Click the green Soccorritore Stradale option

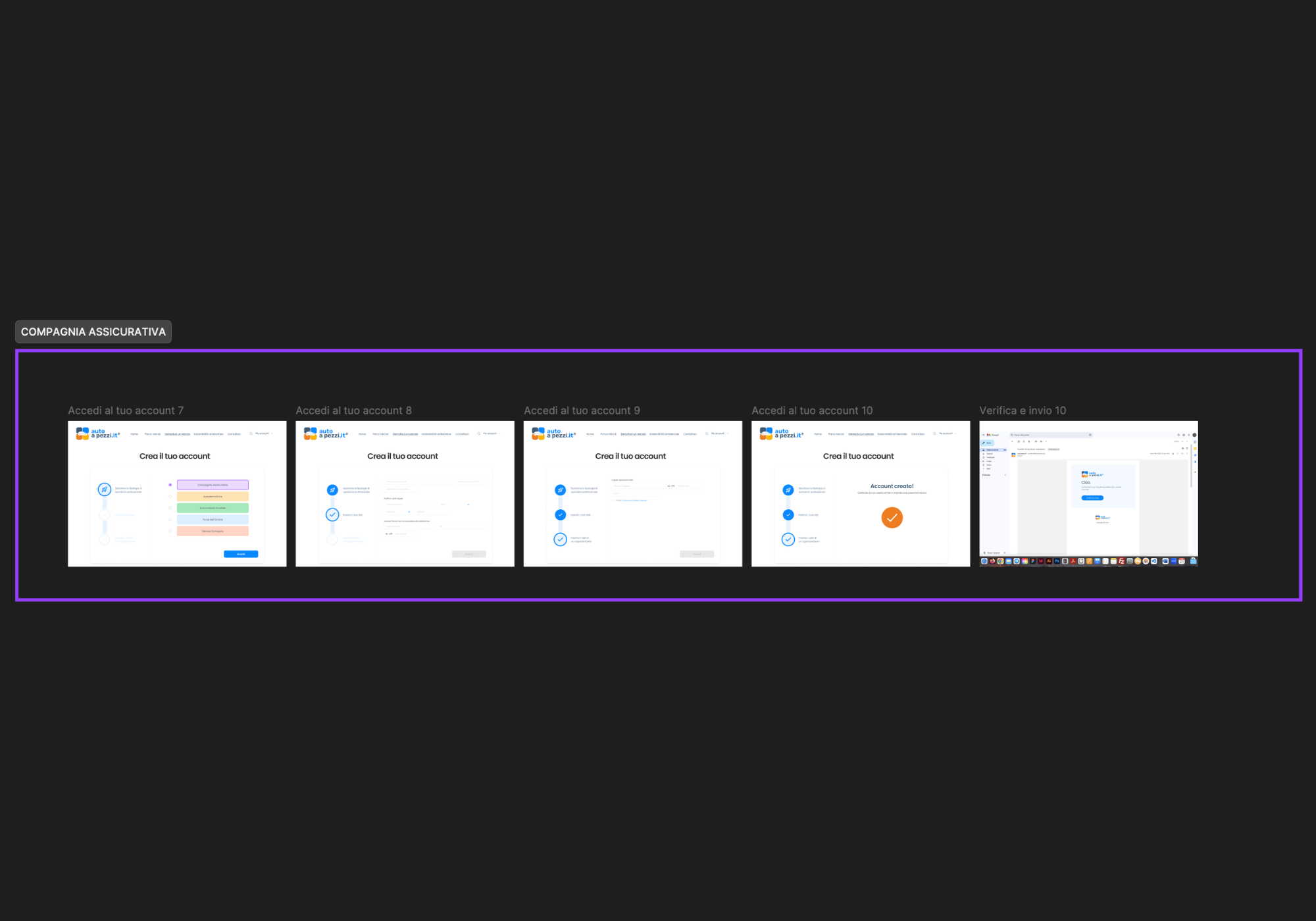pos(213,508)
